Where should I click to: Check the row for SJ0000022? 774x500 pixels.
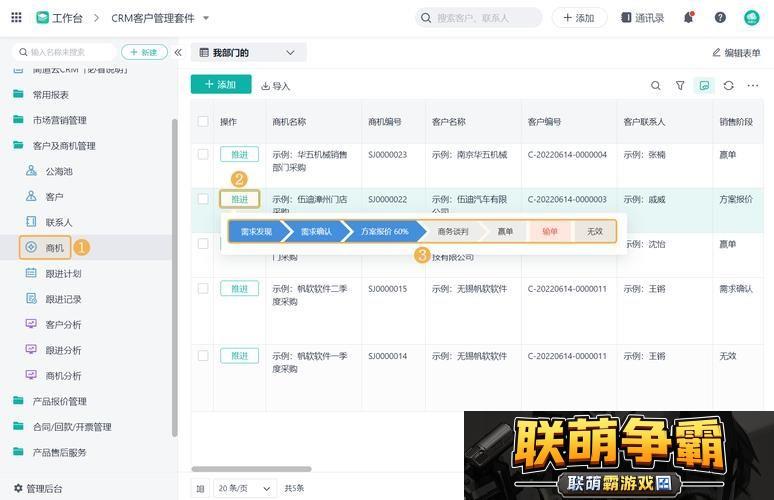(203, 199)
